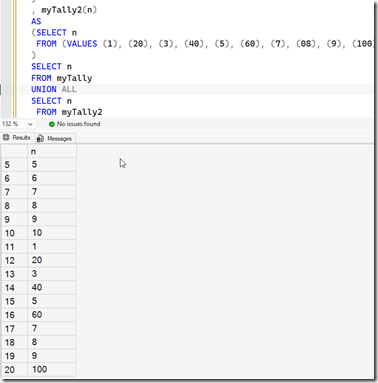This screenshot has height=383, width=378.
Task: Select row header 8 in results grid
Action: point(14,206)
